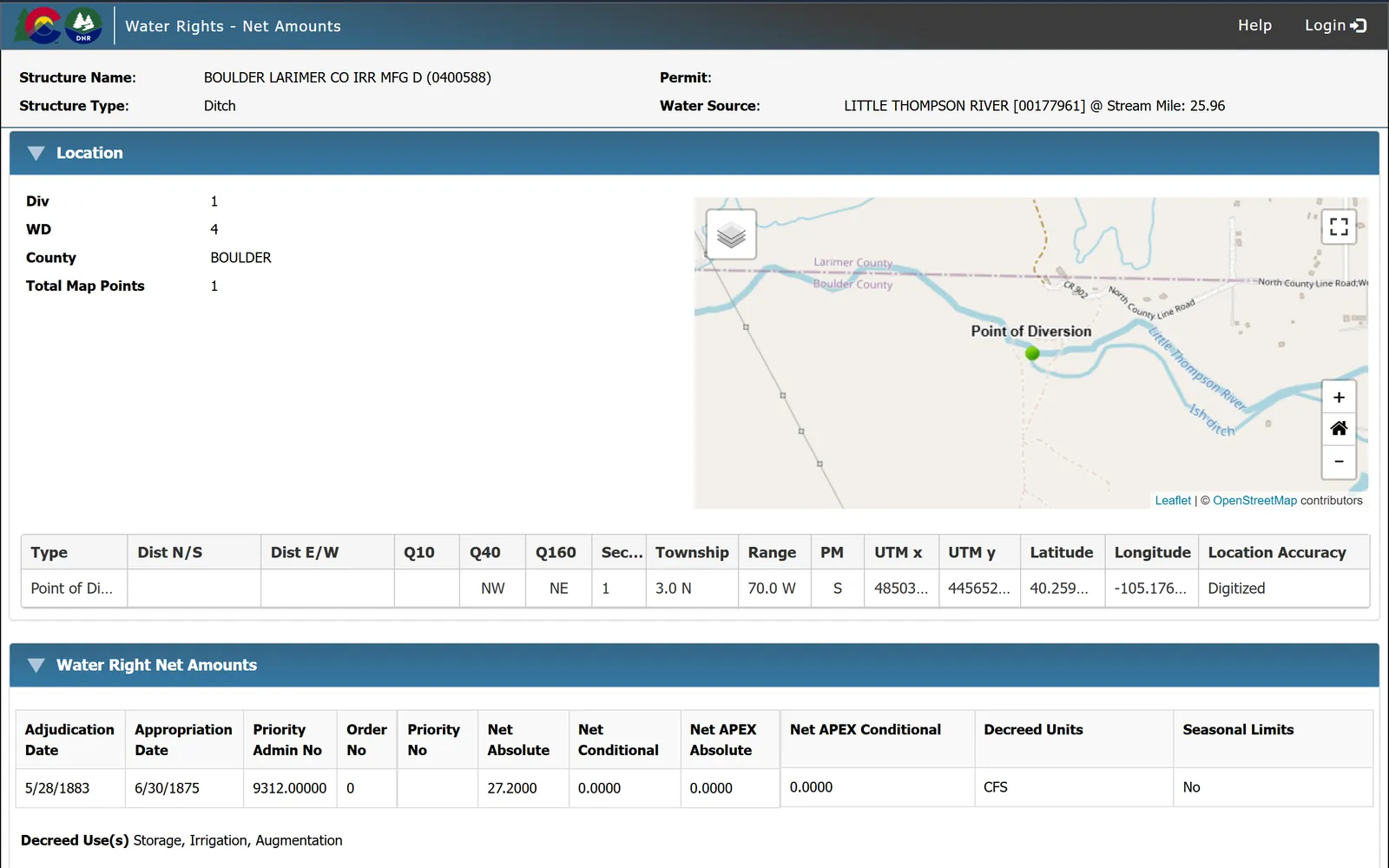Sort by Type column header
Image resolution: width=1389 pixels, height=868 pixels.
pos(75,552)
